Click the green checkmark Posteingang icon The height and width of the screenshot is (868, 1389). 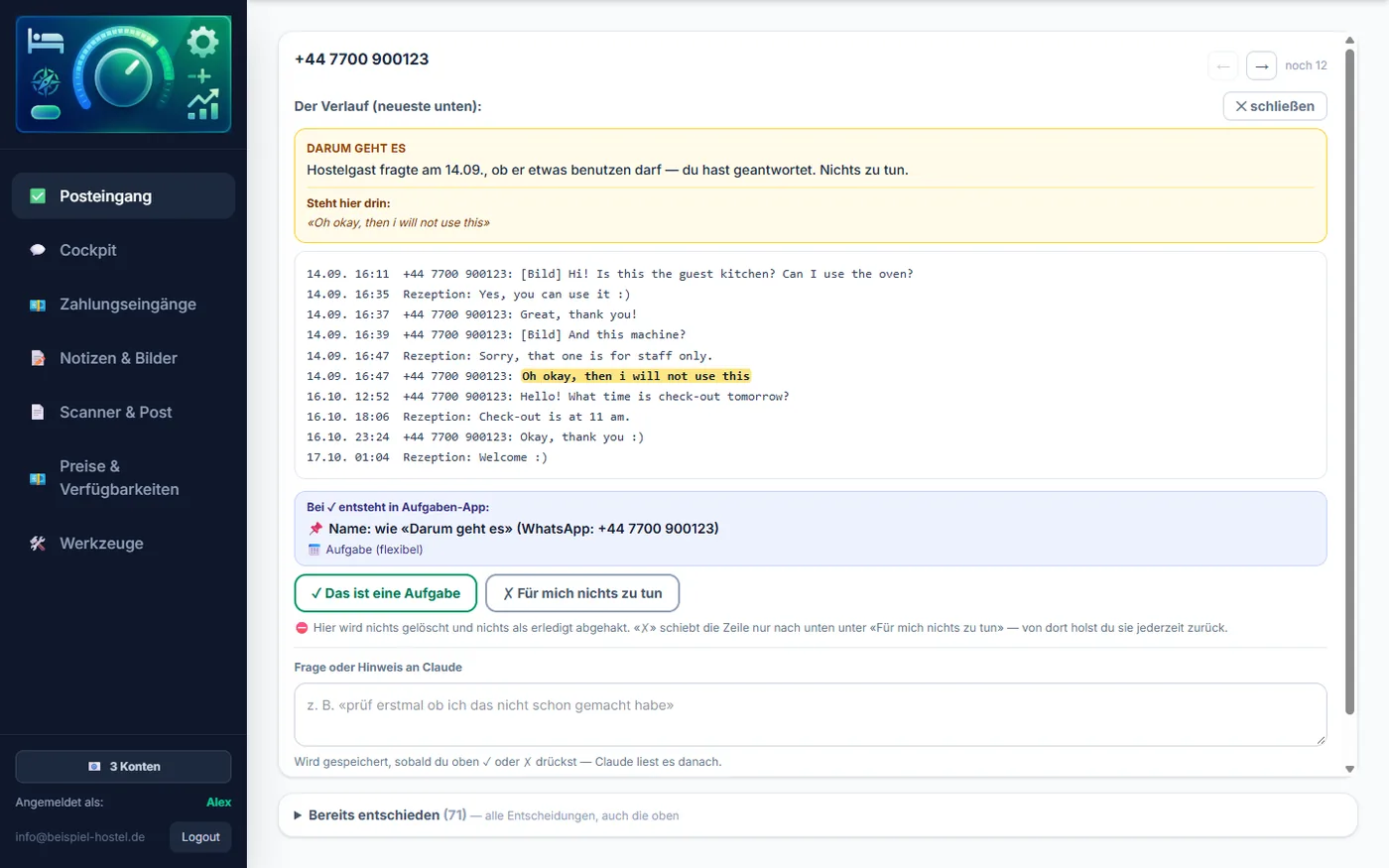click(x=38, y=196)
